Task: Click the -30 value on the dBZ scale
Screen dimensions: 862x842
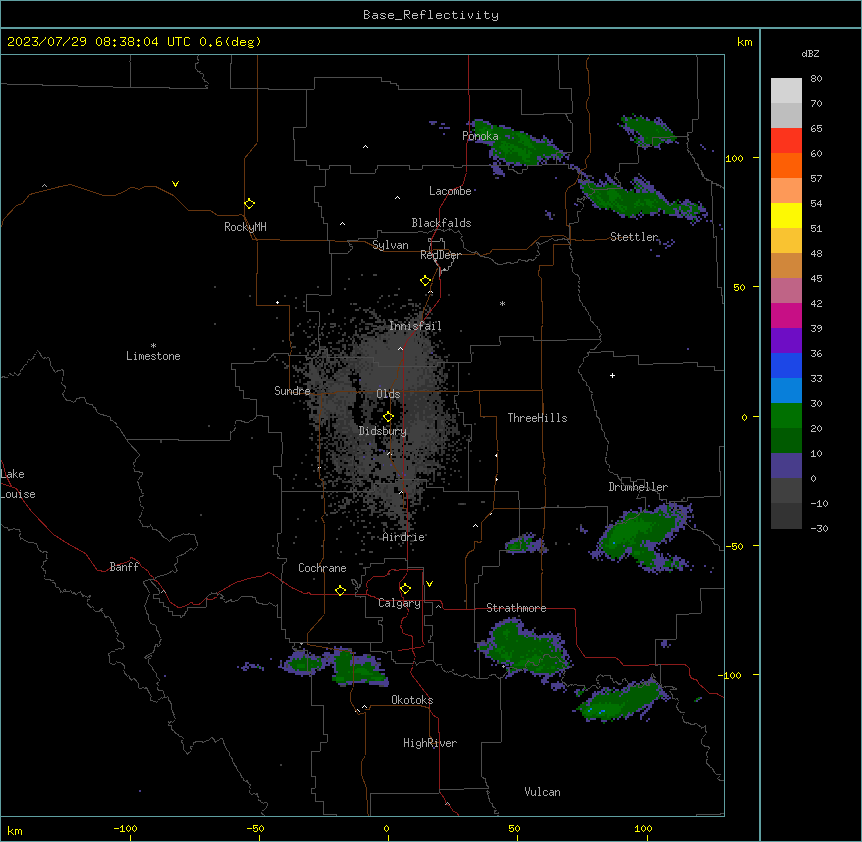Action: coord(819,528)
